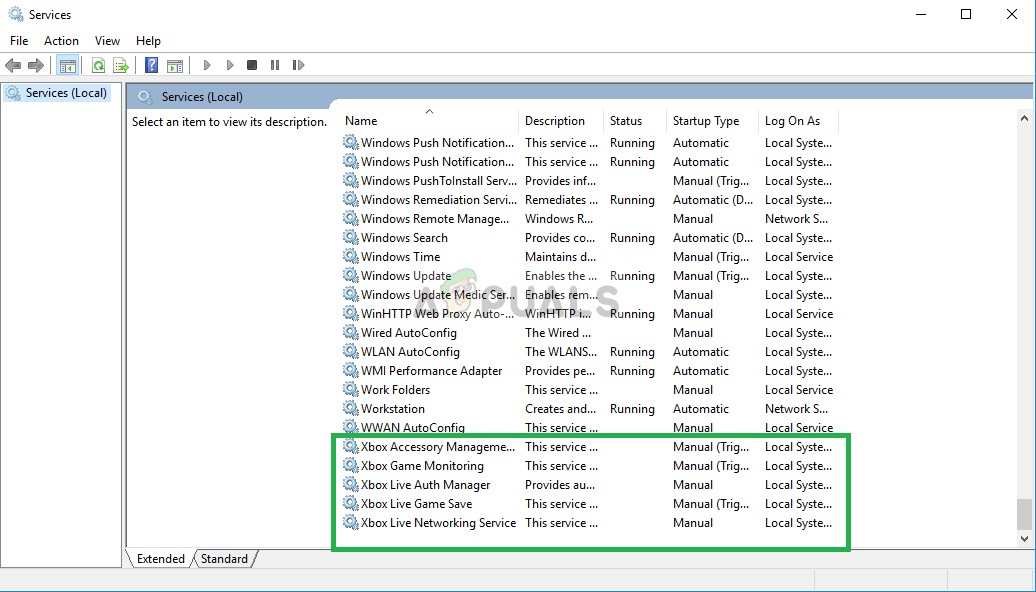Select the Windows Update Medic service name
This screenshot has width=1036, height=592.
pos(437,295)
